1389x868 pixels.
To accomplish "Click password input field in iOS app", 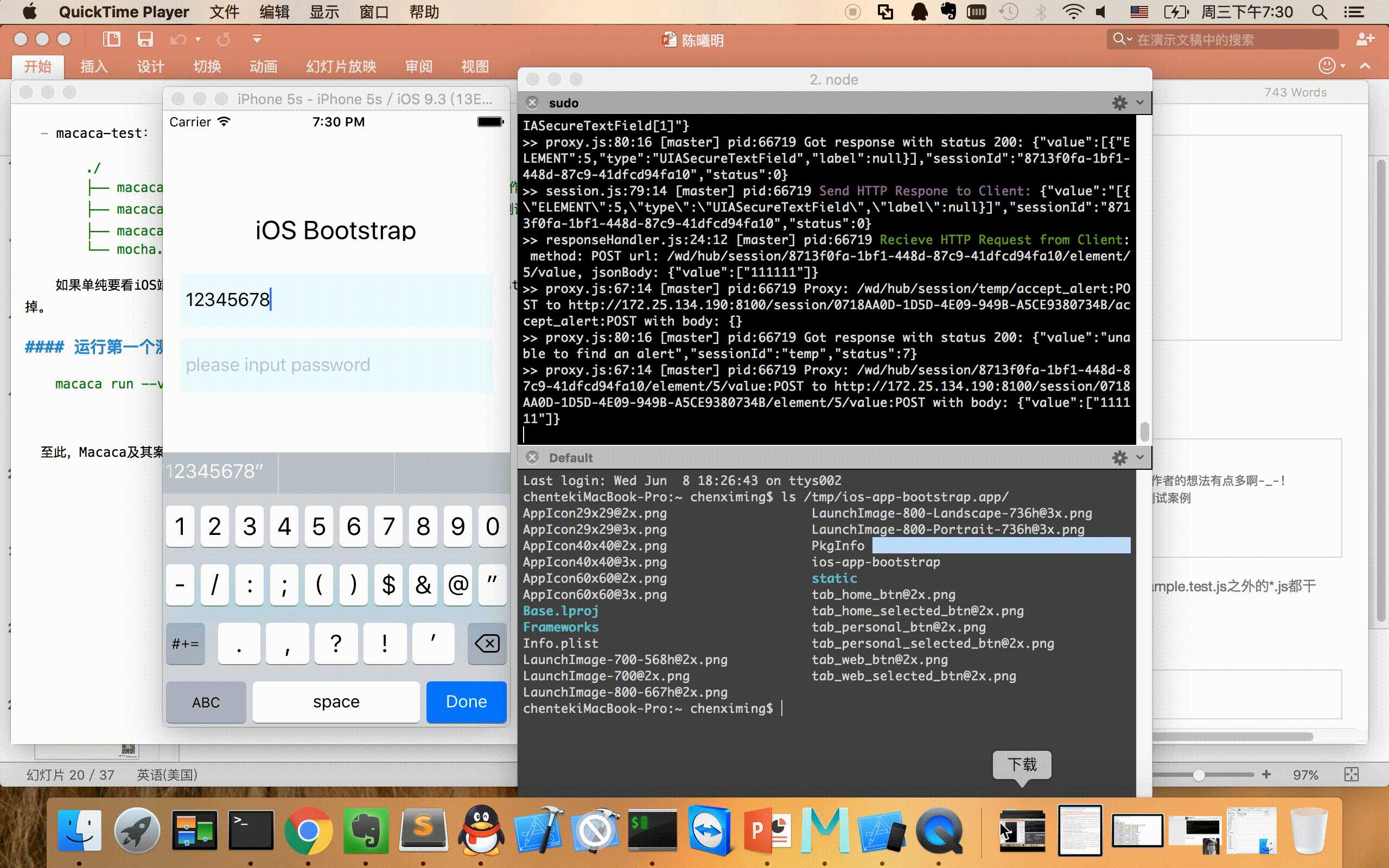I will (335, 365).
